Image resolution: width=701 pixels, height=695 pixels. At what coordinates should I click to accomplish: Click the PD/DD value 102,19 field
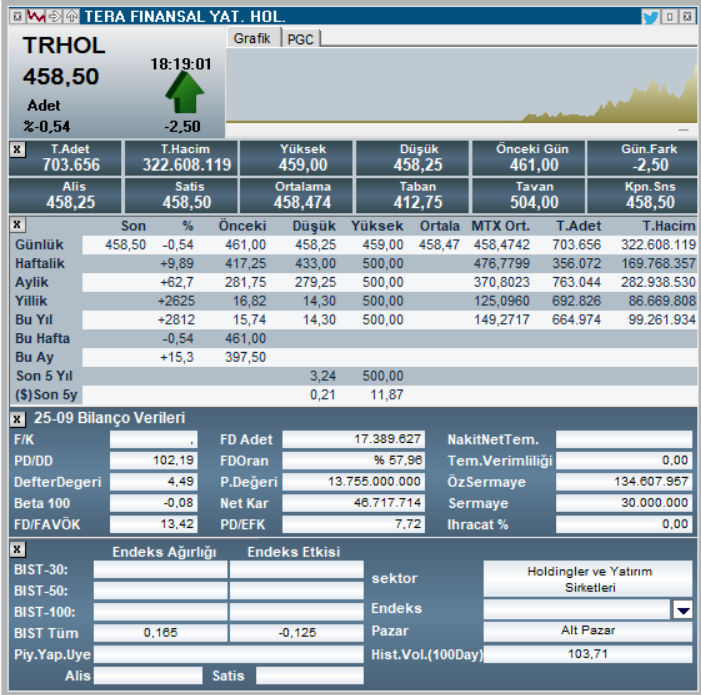(153, 460)
